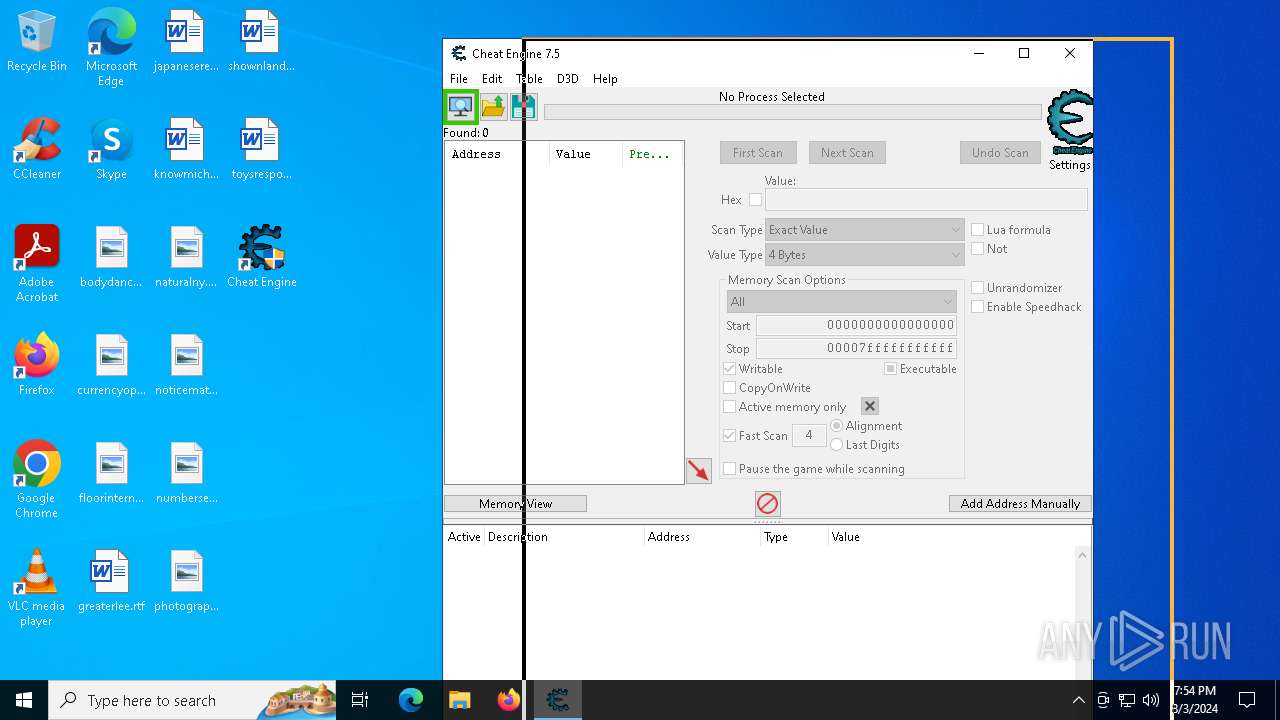Toggle Executable checkbox
1280x720 pixels.
pyautogui.click(x=890, y=369)
